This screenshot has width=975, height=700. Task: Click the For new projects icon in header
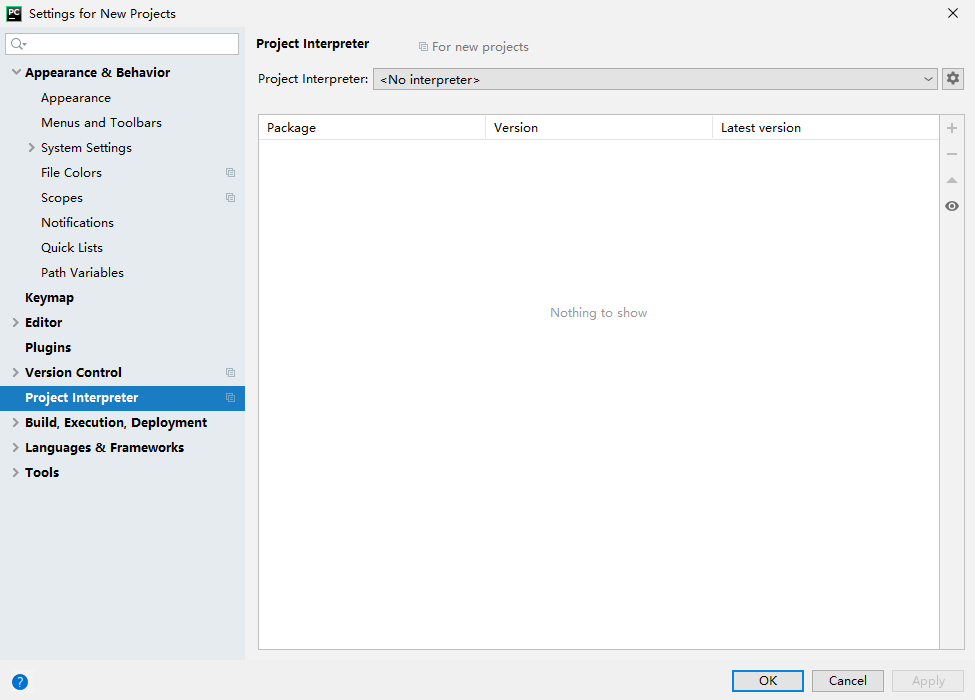(423, 47)
